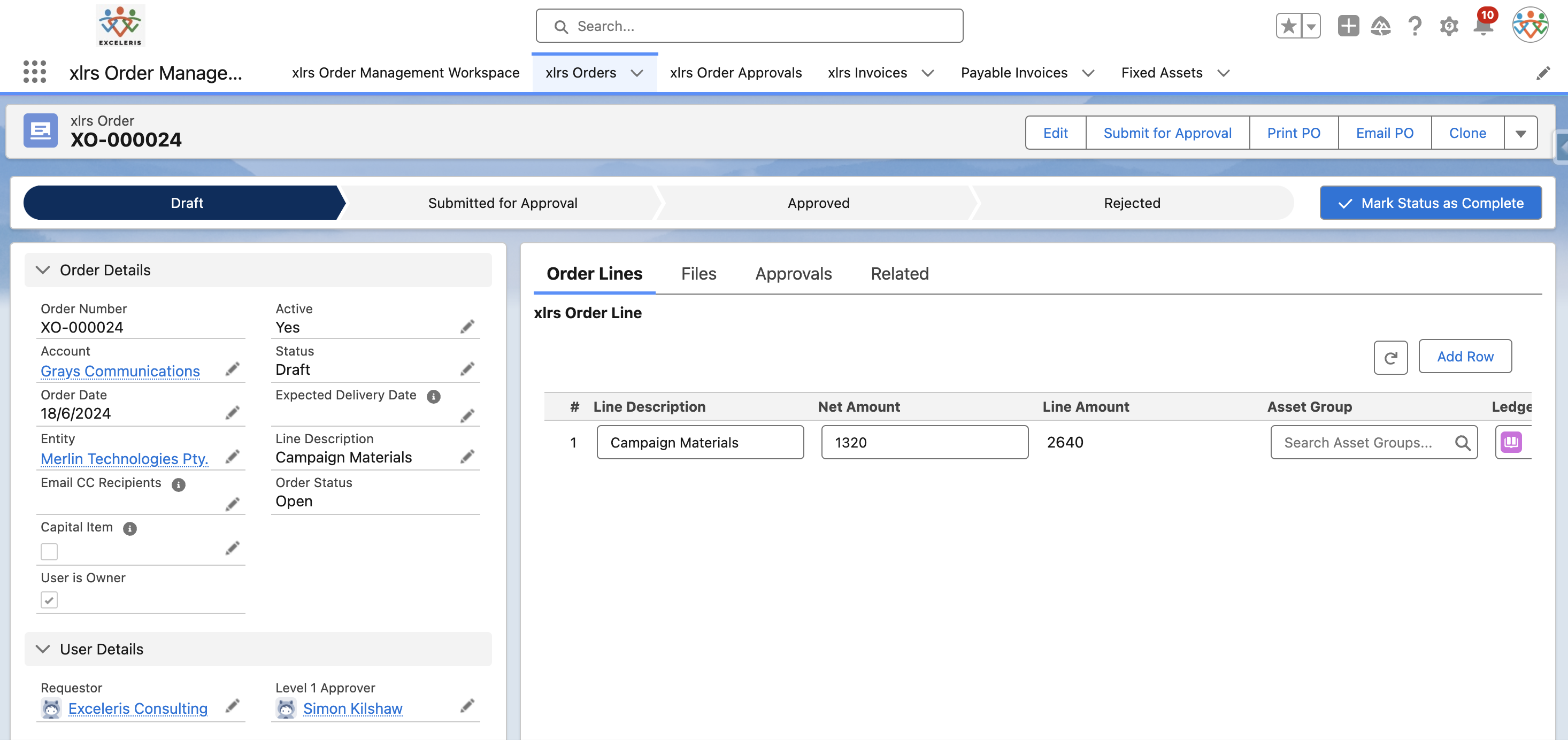Click the refresh order lines icon
The image size is (1568, 740).
tap(1390, 357)
